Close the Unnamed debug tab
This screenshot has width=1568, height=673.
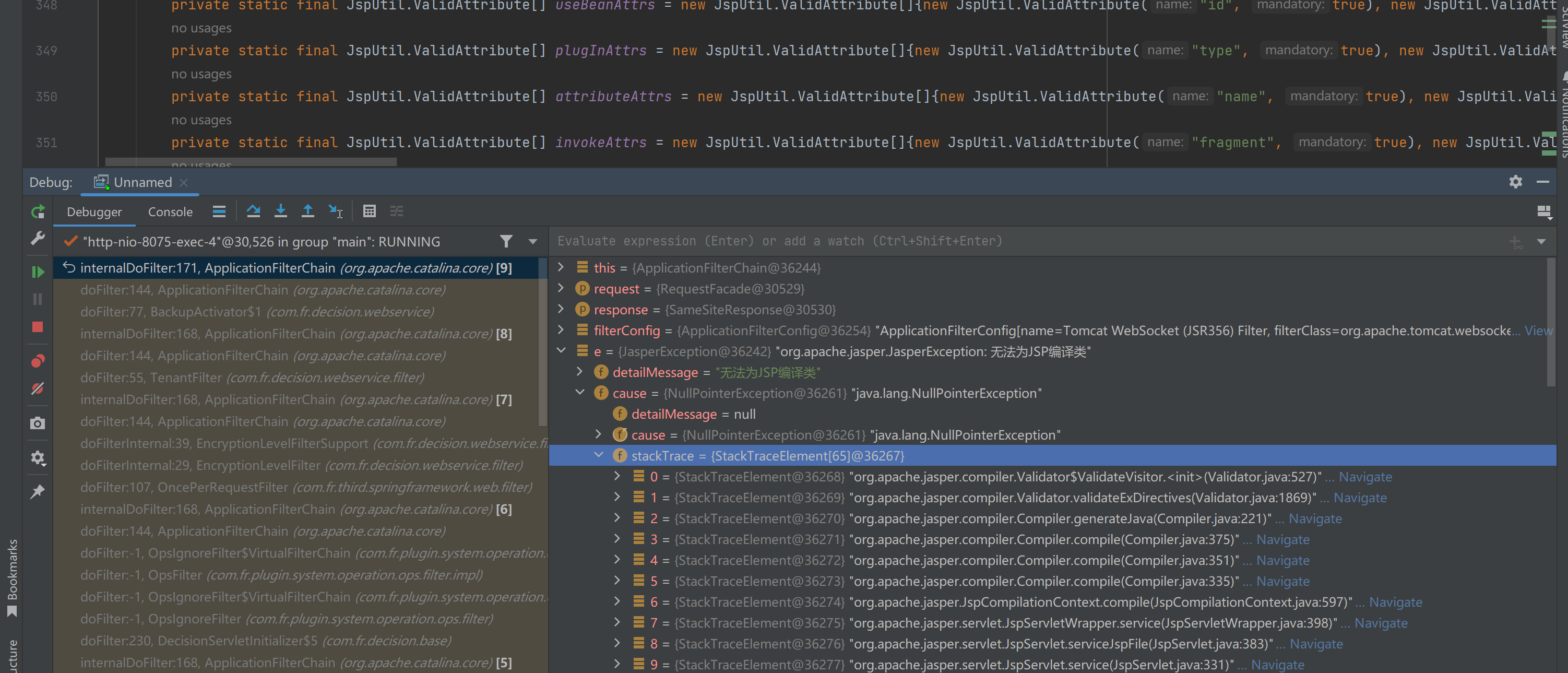click(x=184, y=182)
